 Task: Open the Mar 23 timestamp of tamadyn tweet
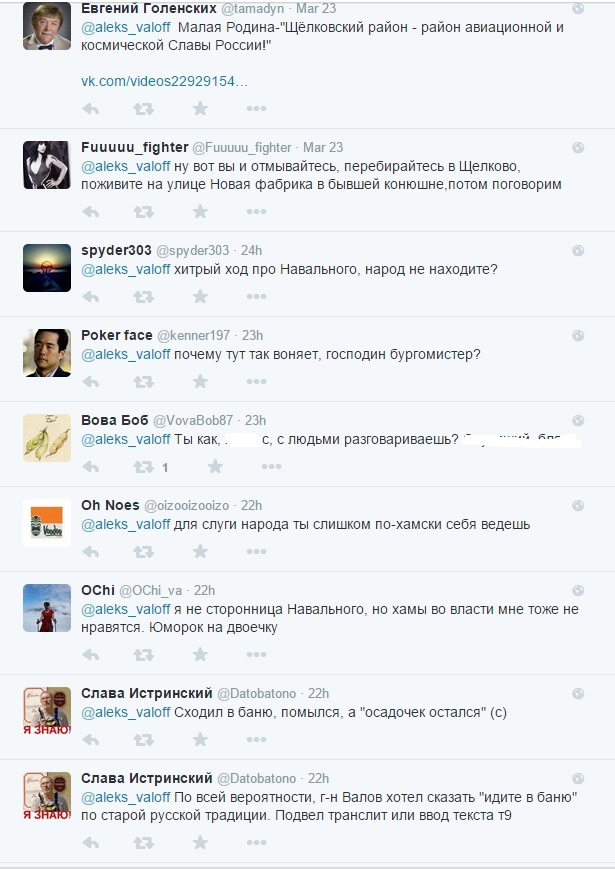(x=316, y=9)
